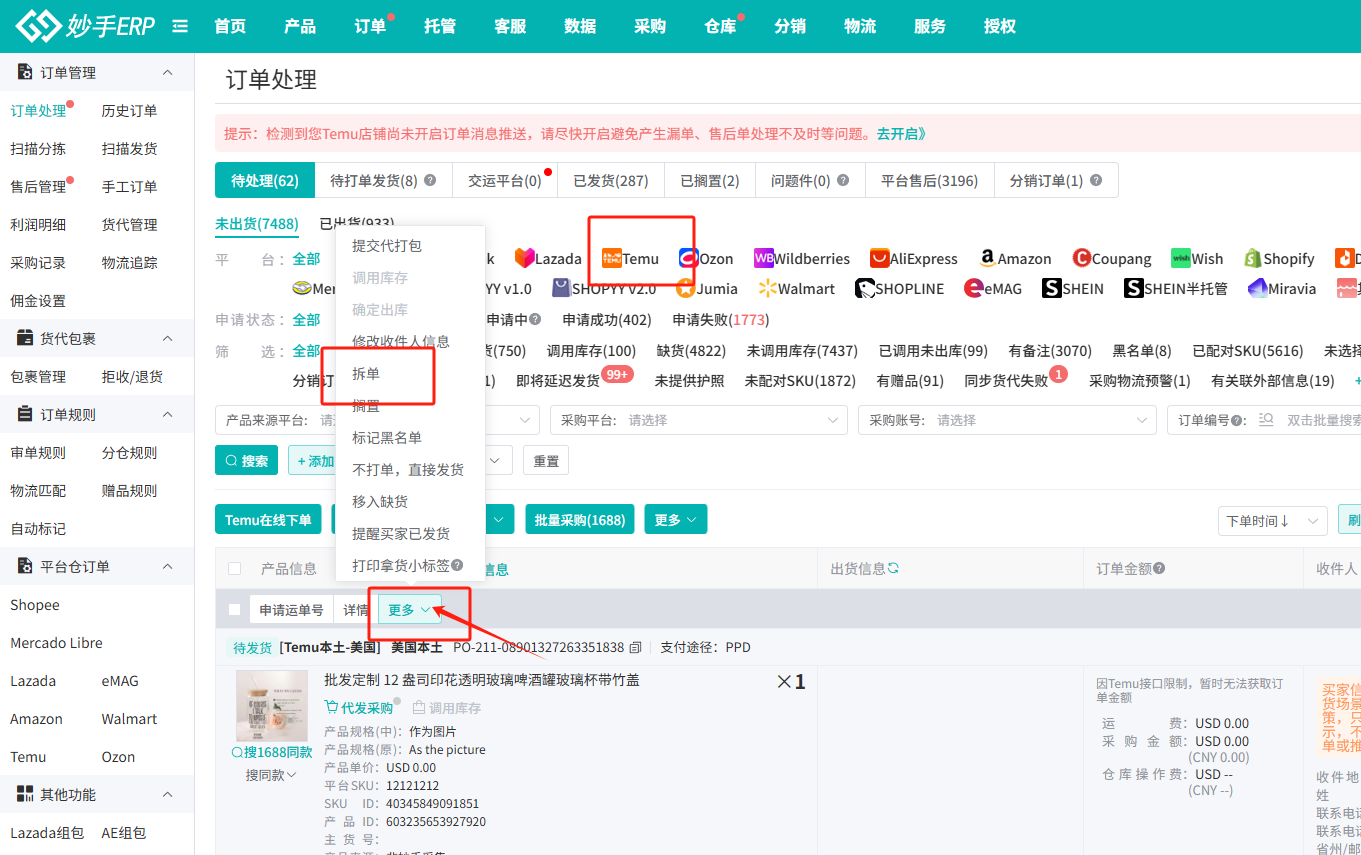Click the 代发采购 link on product
Viewport: 1361px width, 855px height.
358,707
